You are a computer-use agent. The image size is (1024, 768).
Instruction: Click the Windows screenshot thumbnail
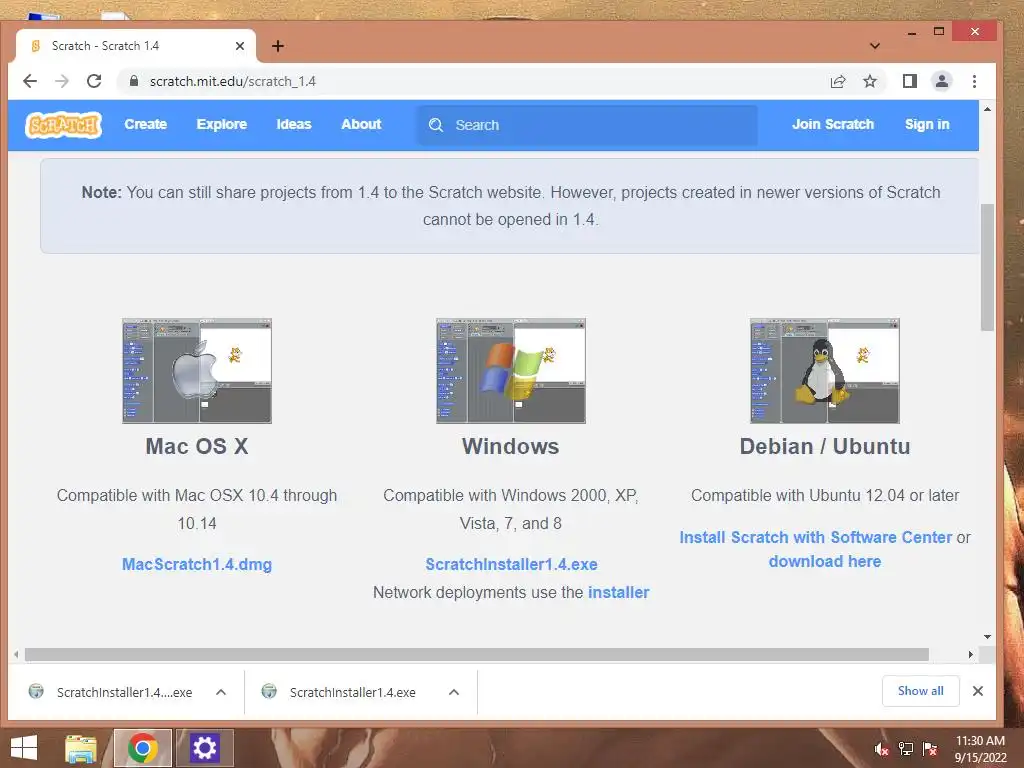[x=511, y=370]
